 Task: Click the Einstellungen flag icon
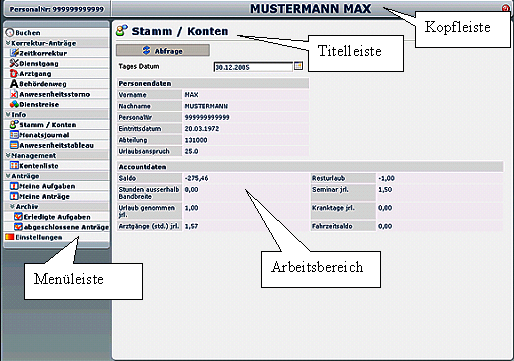pos(10,237)
